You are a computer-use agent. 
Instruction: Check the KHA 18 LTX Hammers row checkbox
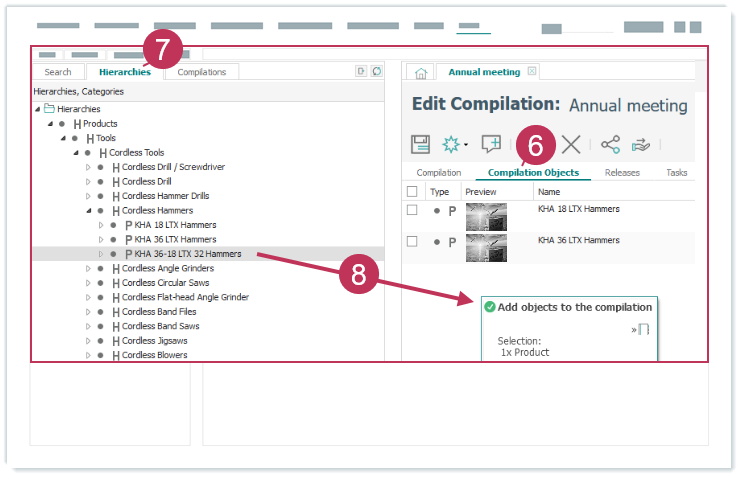(412, 211)
